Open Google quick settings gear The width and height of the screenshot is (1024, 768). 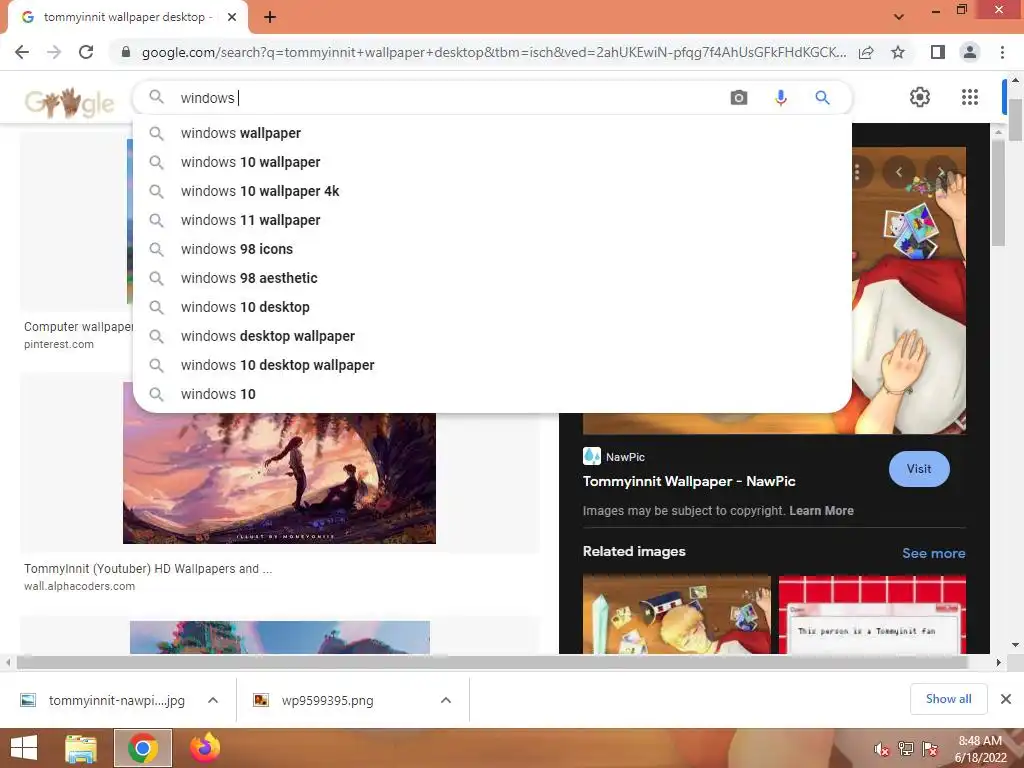click(920, 97)
